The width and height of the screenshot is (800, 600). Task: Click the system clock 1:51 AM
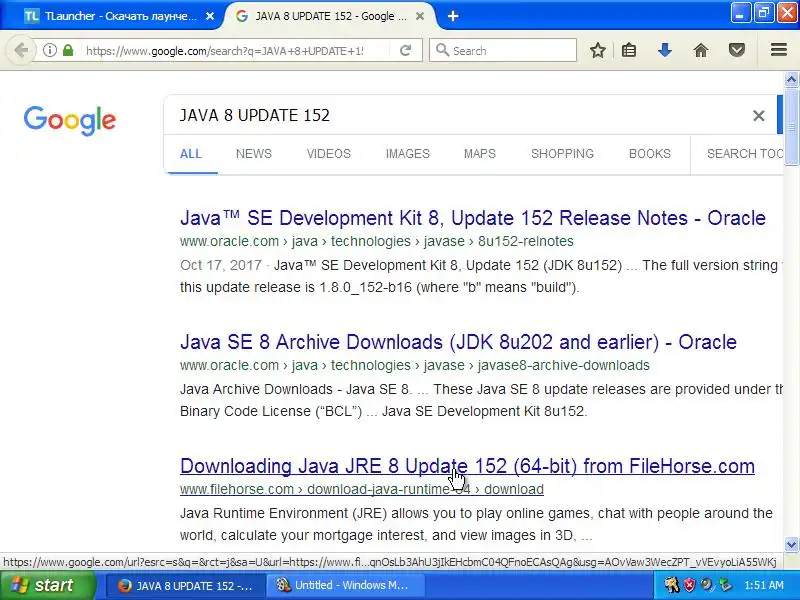click(x=764, y=585)
